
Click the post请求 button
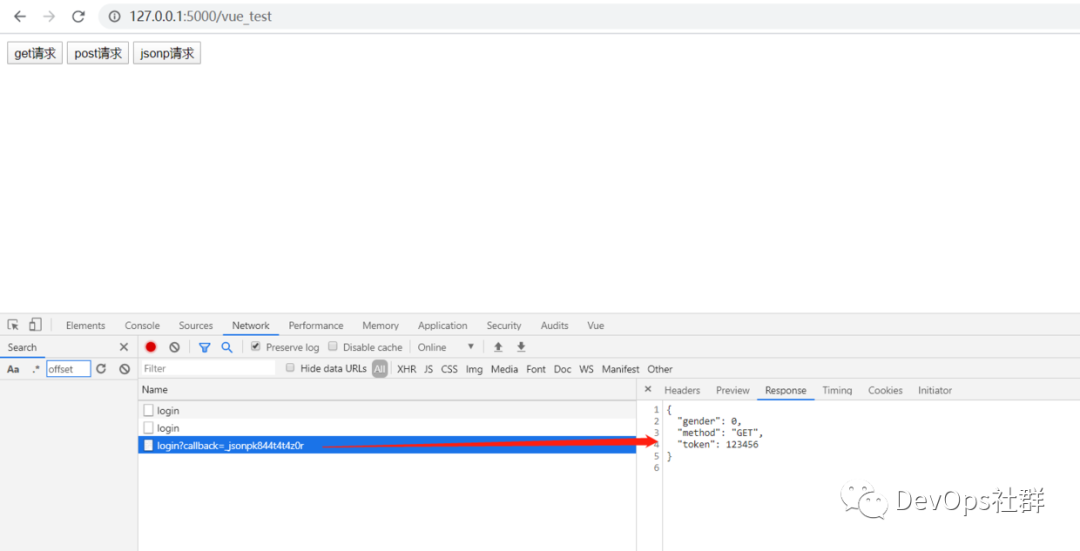coord(98,53)
